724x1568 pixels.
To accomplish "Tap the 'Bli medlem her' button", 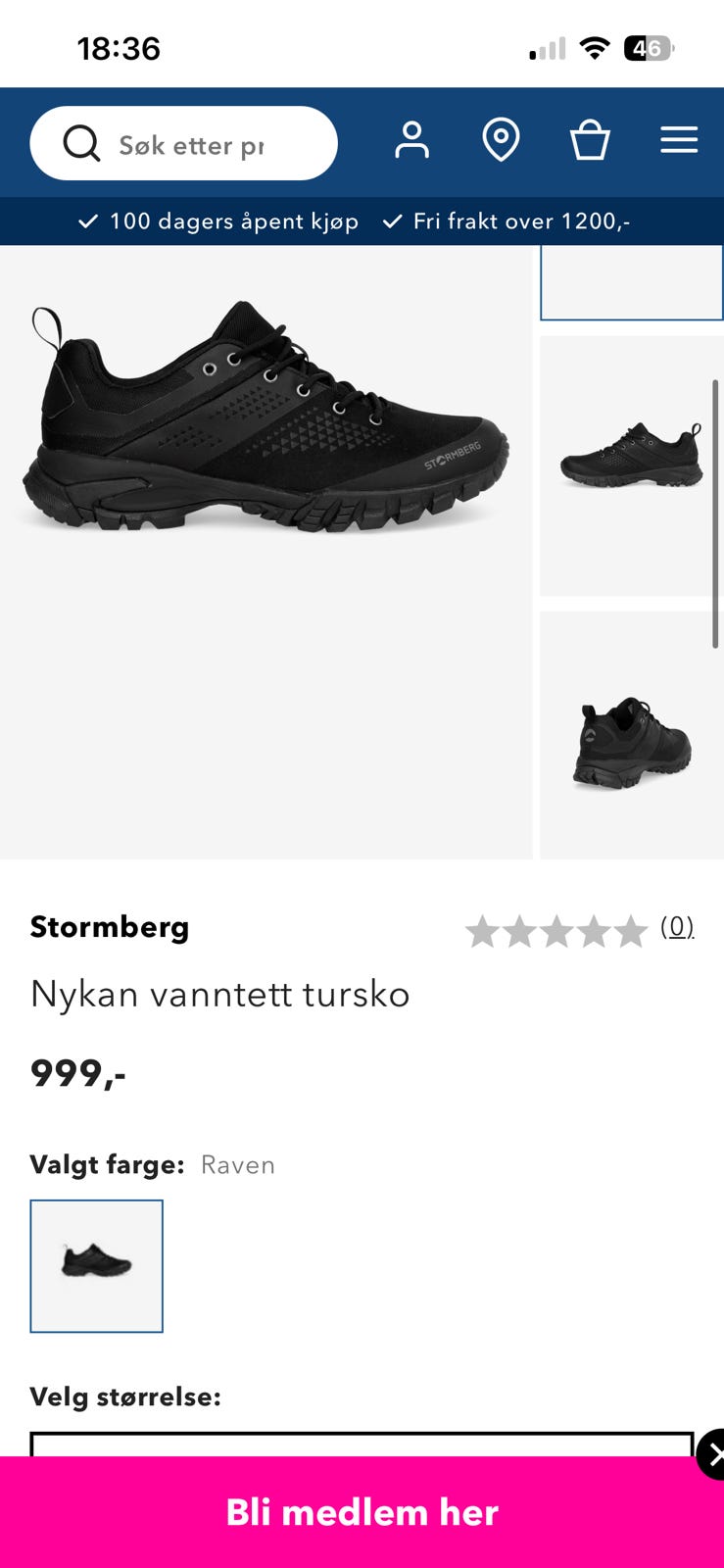I will 362,1512.
